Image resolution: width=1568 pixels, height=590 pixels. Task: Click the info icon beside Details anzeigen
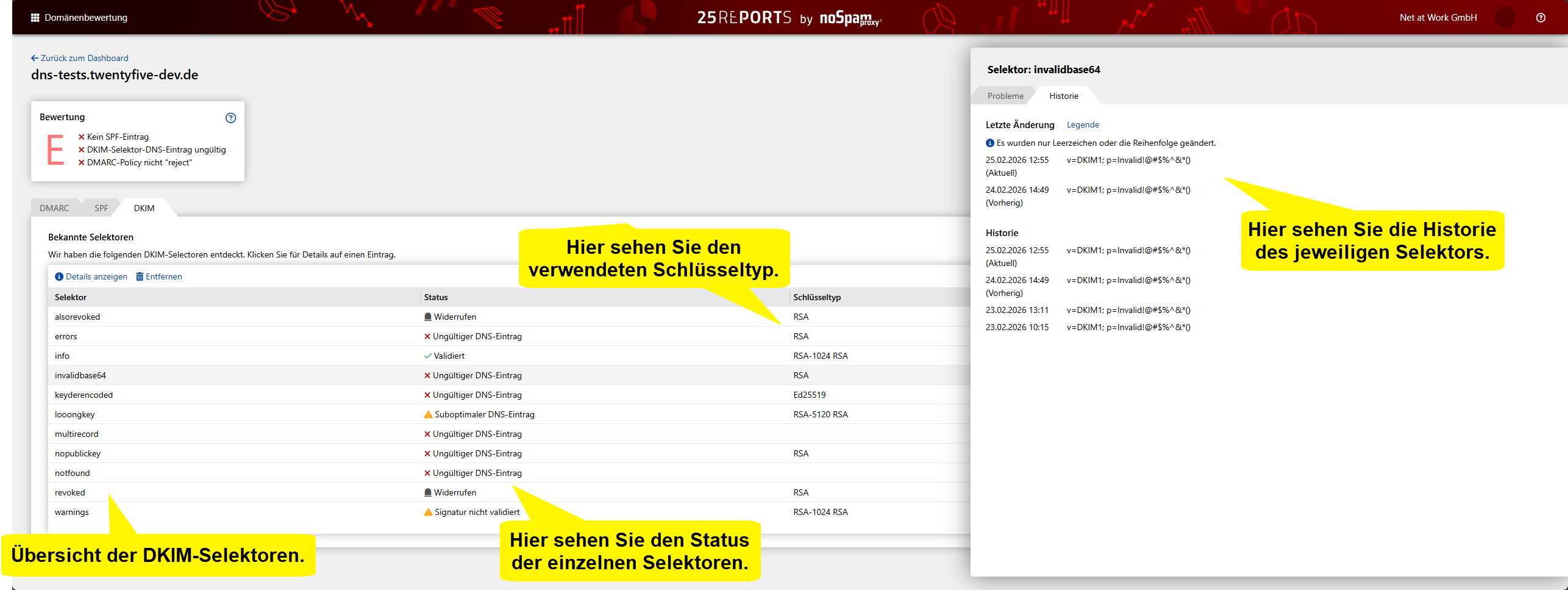tap(59, 277)
